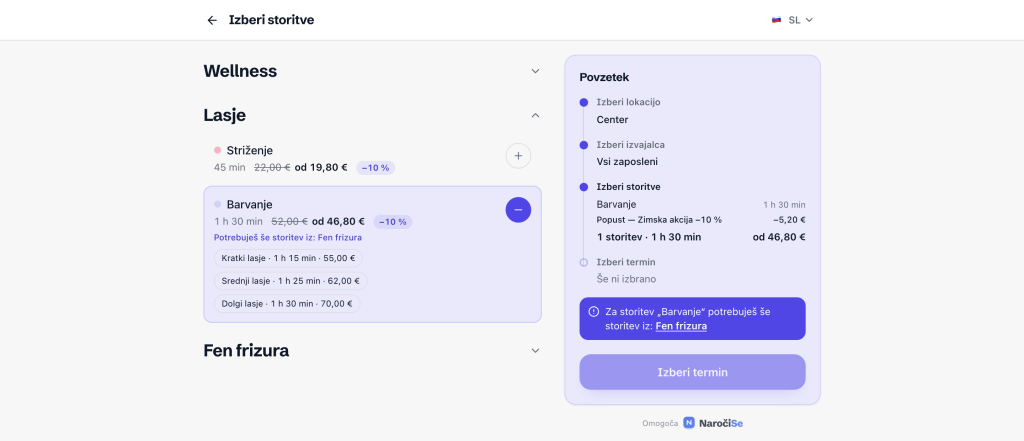Image resolution: width=1024 pixels, height=441 pixels.
Task: Click the Slovenian flag icon
Action: pos(776,20)
